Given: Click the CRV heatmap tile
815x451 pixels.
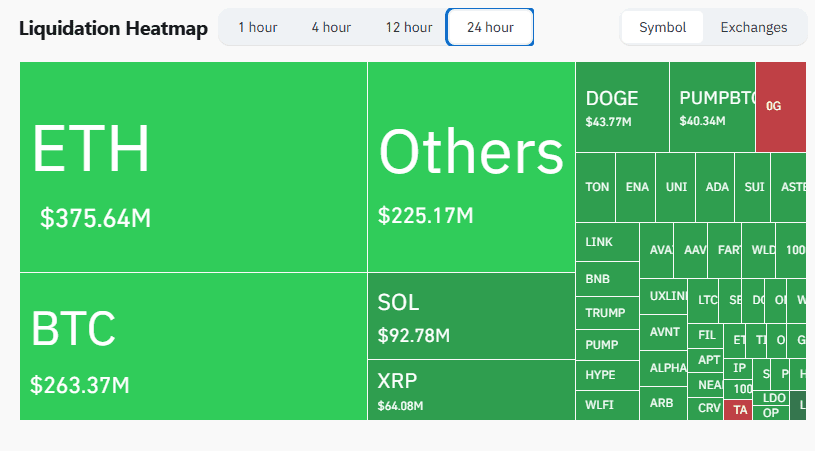Looking at the screenshot, I should [705, 408].
